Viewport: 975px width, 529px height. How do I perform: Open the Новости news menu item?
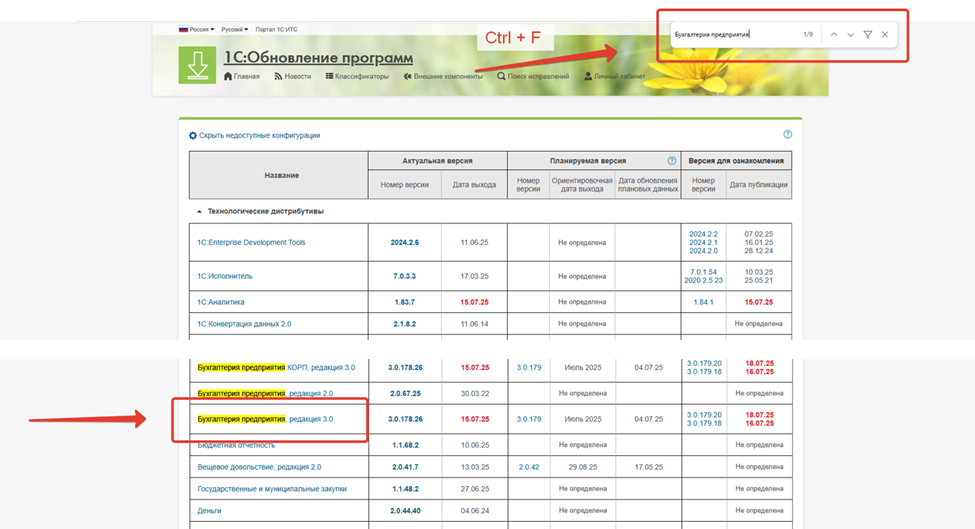(x=292, y=76)
